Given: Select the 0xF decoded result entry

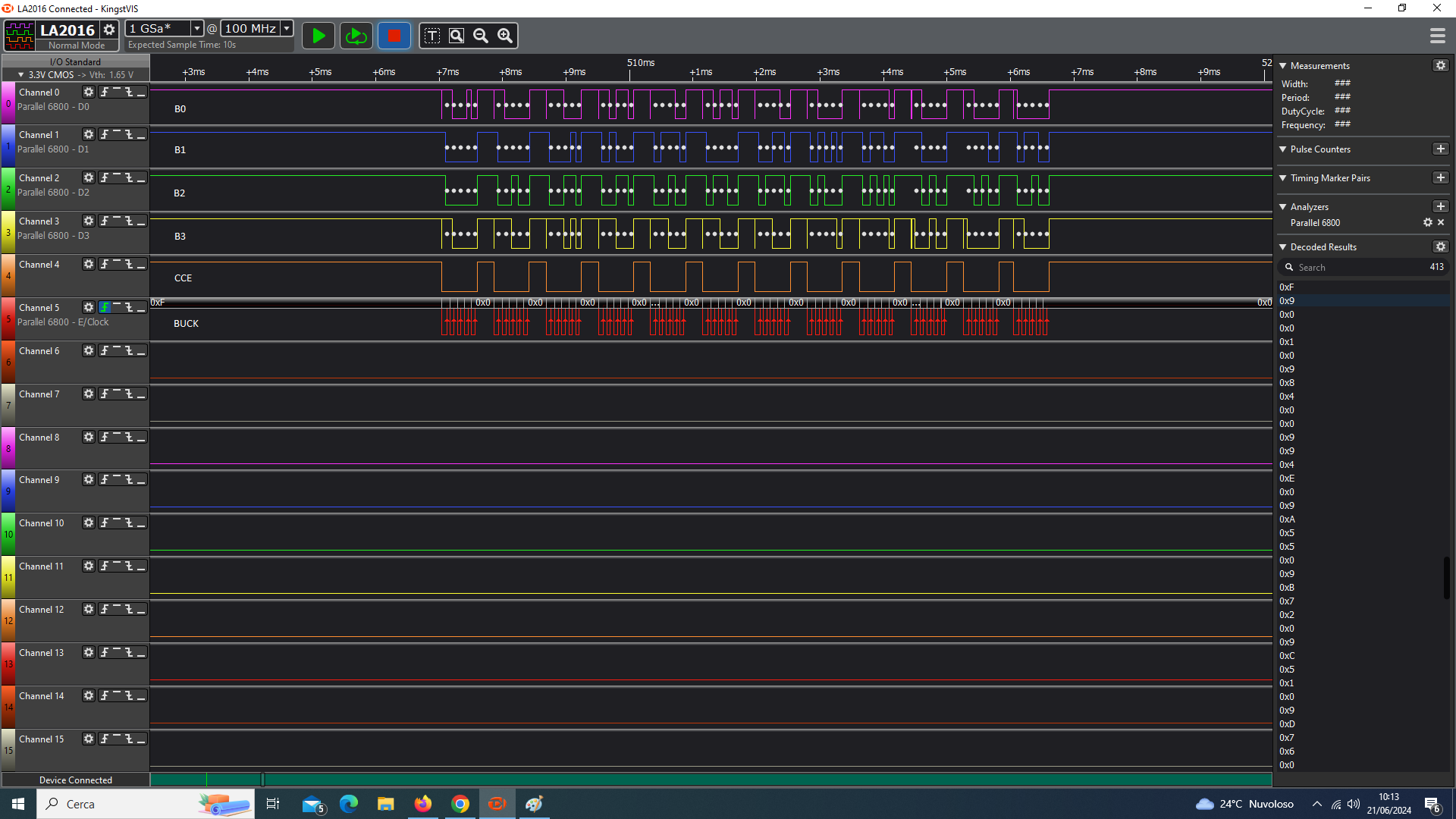Looking at the screenshot, I should [x=1363, y=287].
